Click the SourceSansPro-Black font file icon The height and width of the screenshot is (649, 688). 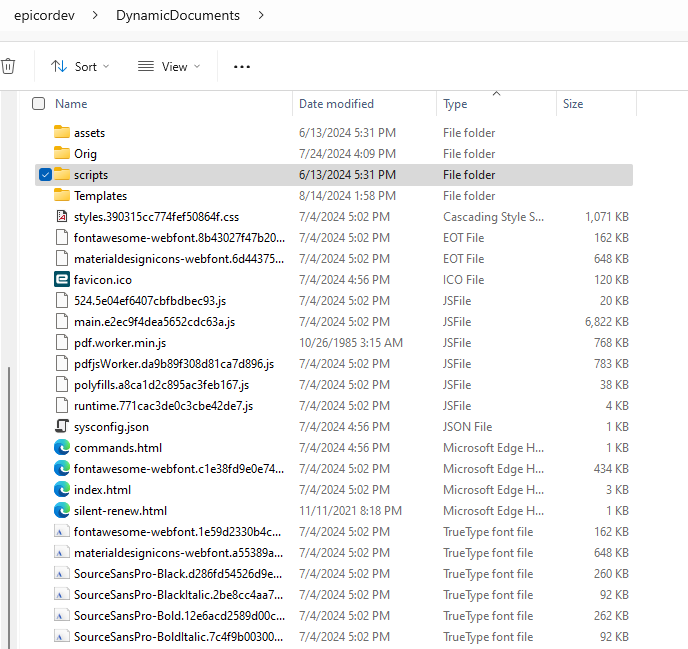pos(62,574)
